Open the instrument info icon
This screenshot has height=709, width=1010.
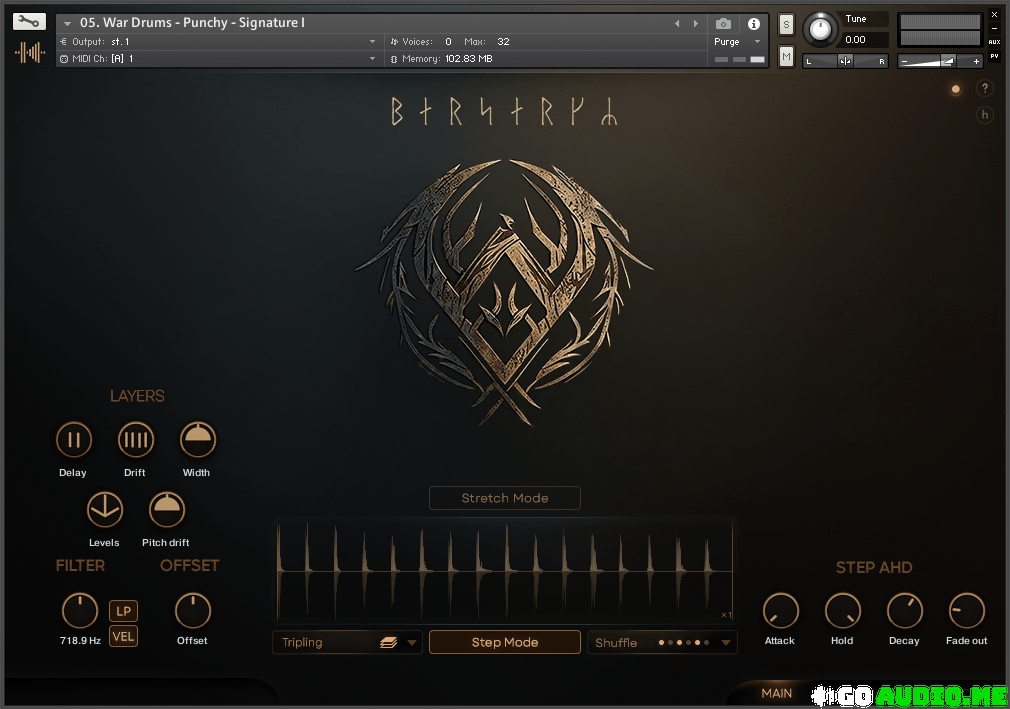[754, 23]
